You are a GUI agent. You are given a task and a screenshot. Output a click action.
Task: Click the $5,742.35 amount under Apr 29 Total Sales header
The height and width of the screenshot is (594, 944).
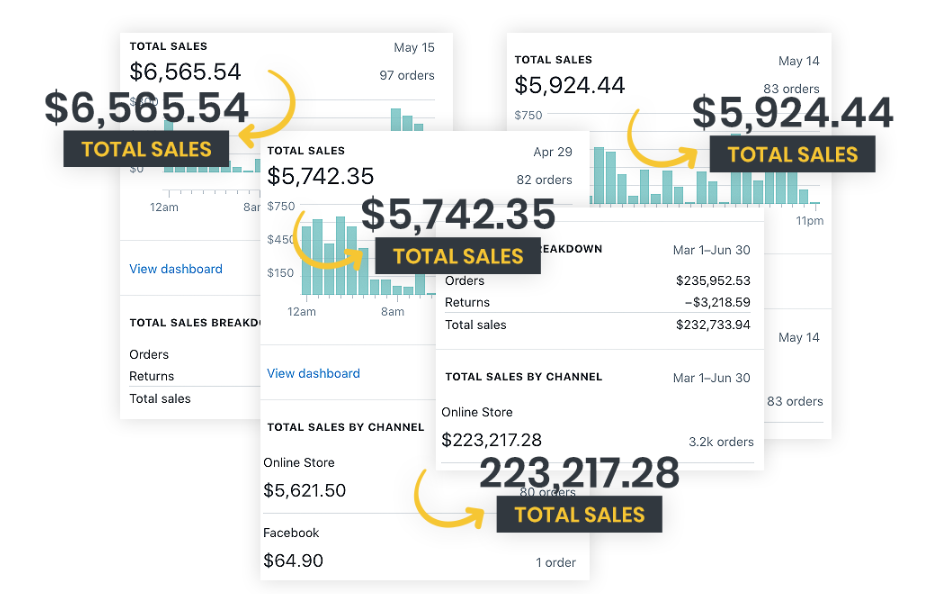pos(320,176)
